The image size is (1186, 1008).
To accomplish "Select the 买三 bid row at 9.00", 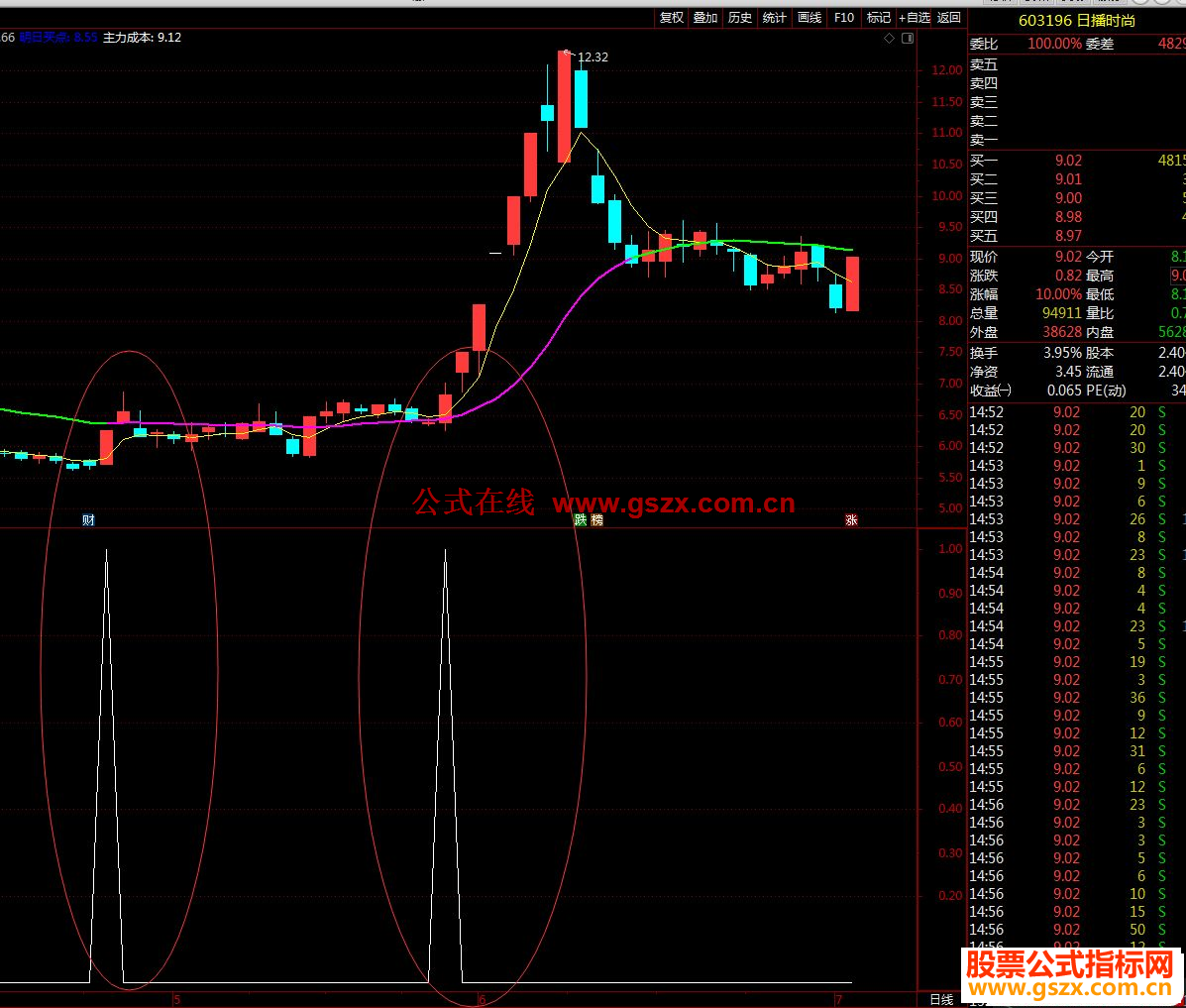I will tap(1077, 198).
